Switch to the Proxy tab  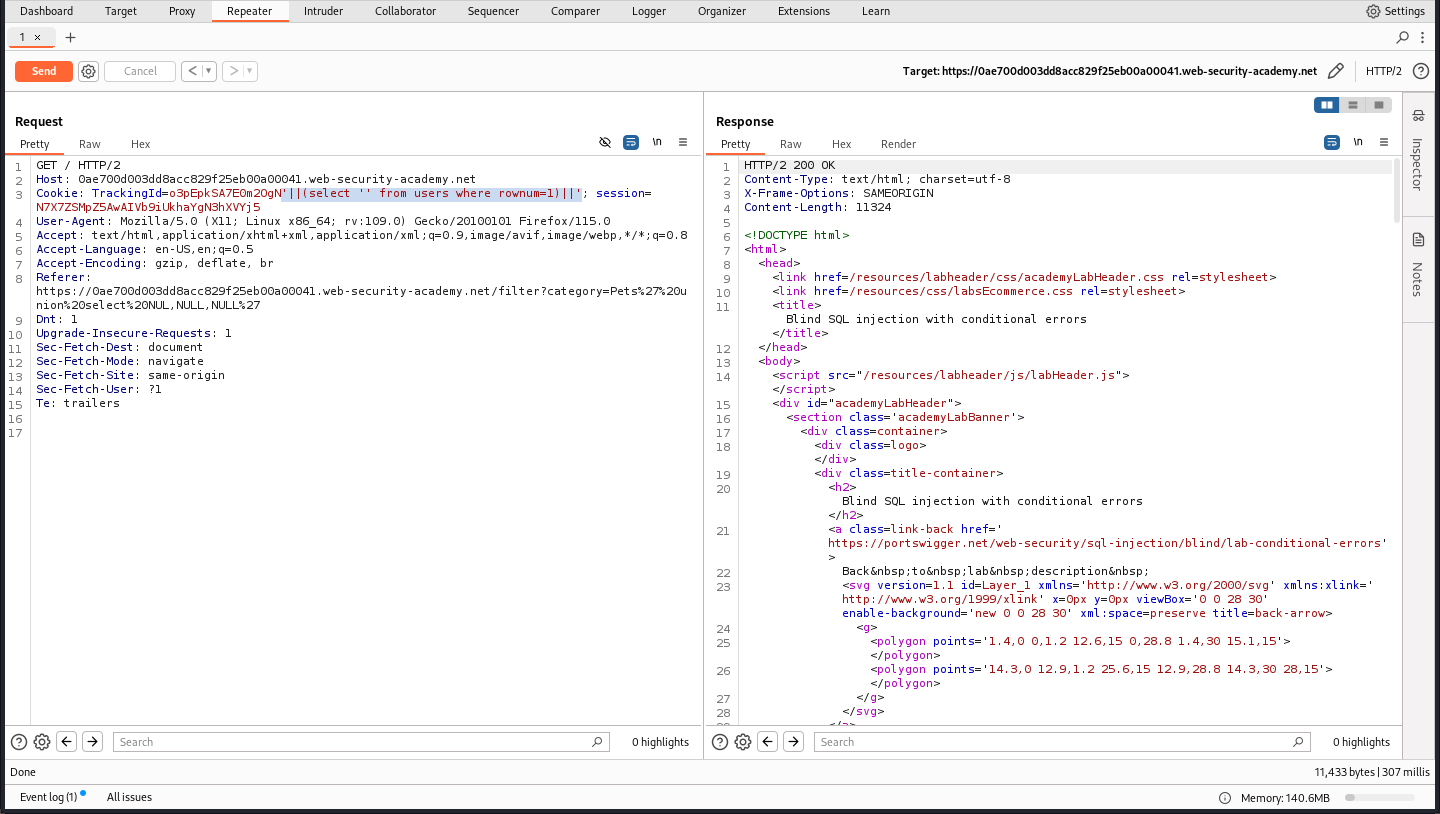tap(182, 11)
